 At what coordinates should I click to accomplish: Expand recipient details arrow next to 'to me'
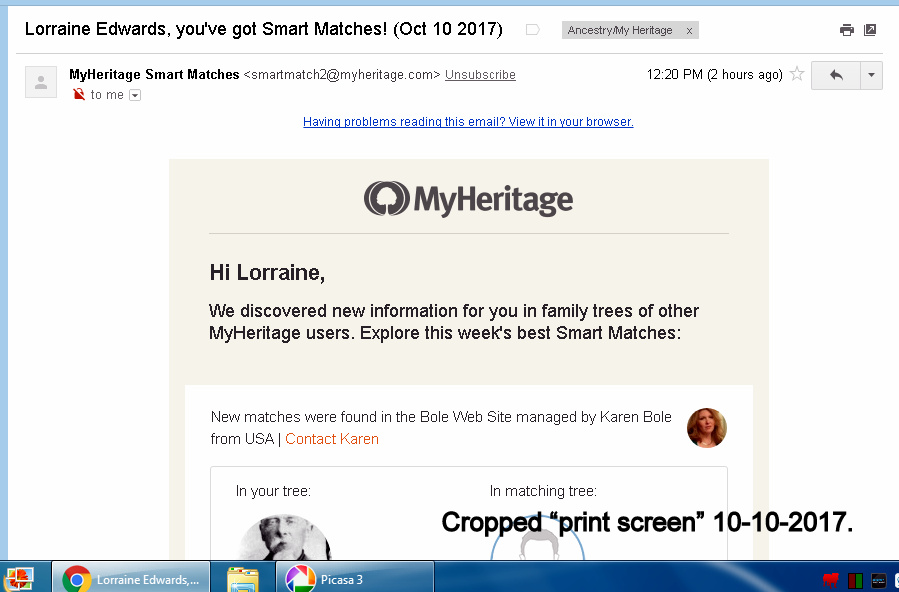pos(135,95)
